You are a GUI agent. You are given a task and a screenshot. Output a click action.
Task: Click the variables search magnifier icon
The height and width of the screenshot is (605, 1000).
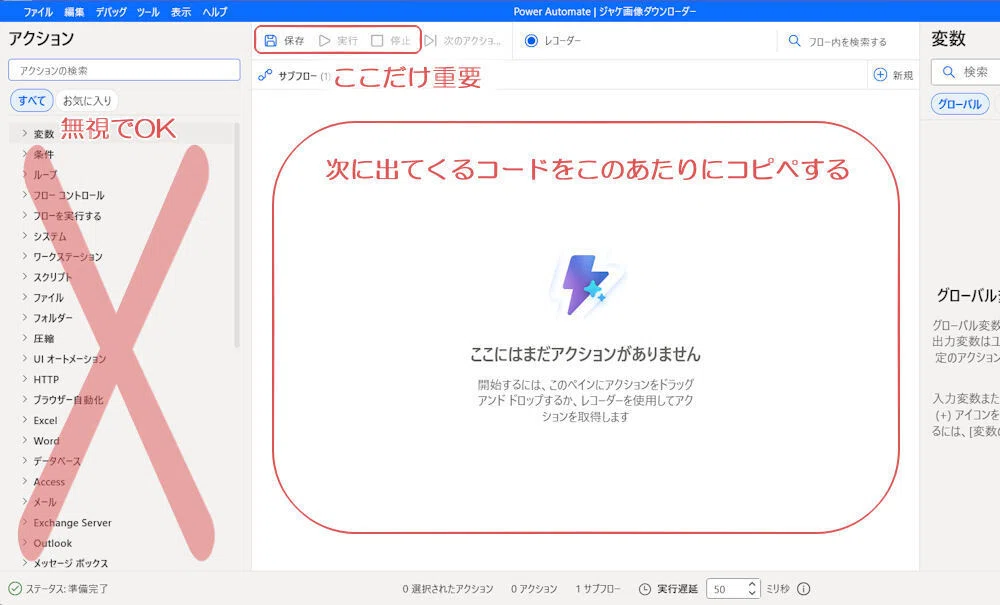(x=949, y=71)
